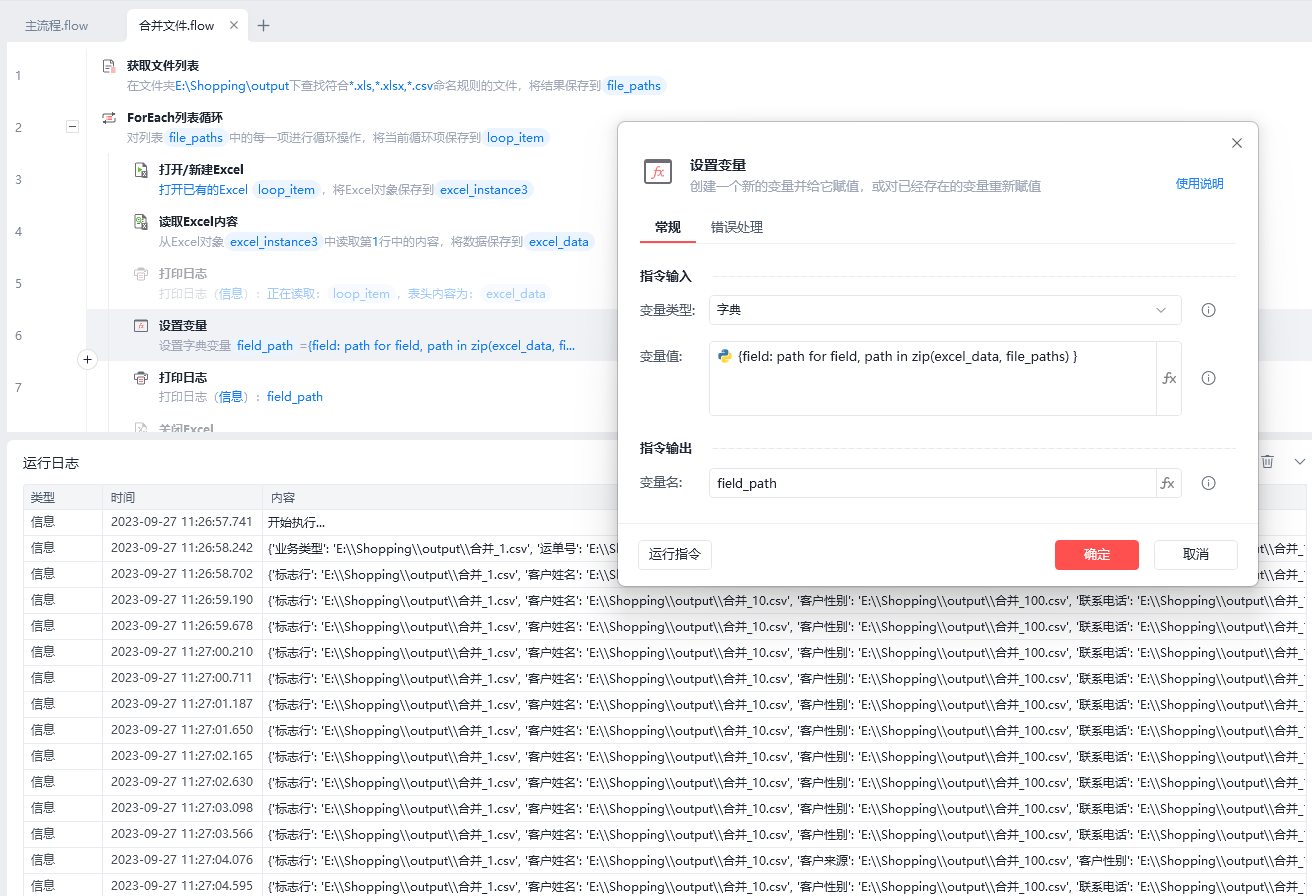1312x896 pixels.
Task: Open the 使用说明 link
Action: point(1199,184)
